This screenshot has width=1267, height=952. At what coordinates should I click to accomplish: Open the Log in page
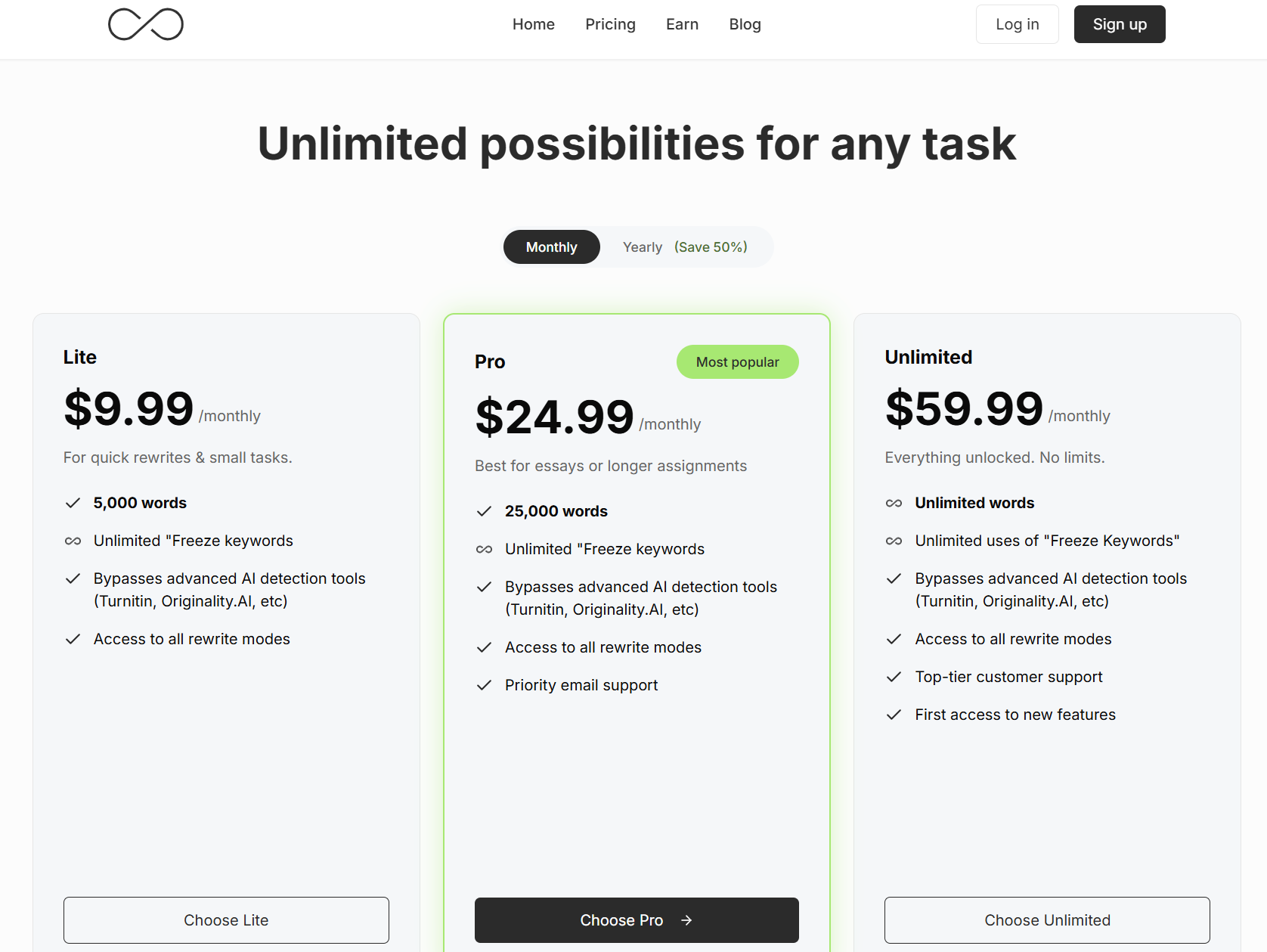pos(1017,23)
